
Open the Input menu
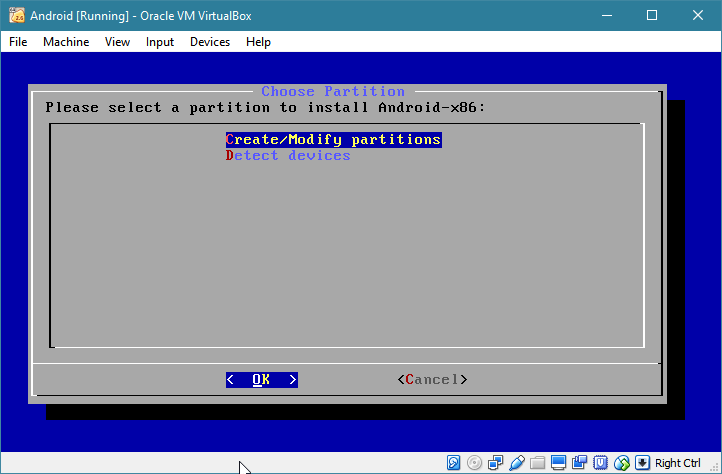(160, 42)
